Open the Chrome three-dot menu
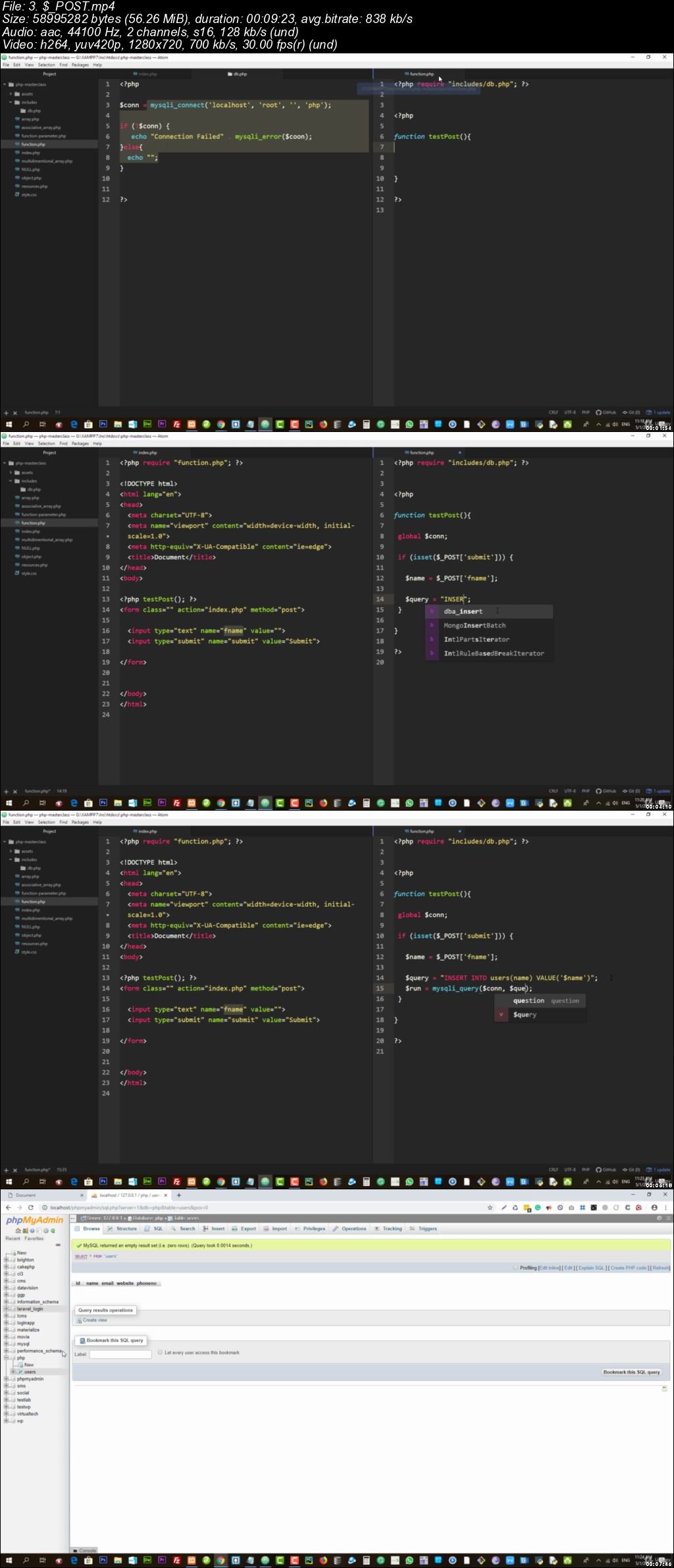Image resolution: width=674 pixels, height=1568 pixels. coord(665,1208)
